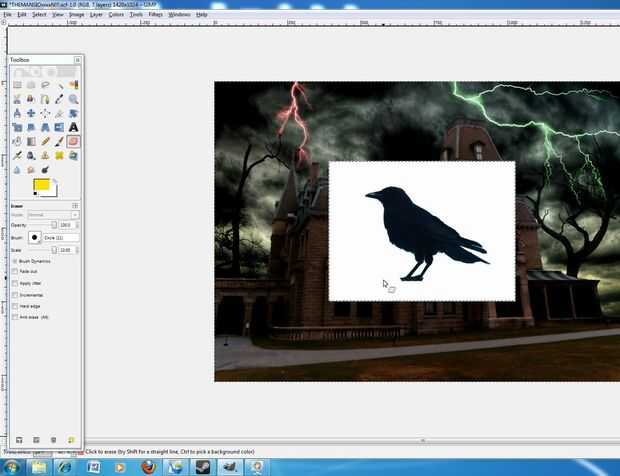Open the Mode dropdown in tool options

[53, 215]
